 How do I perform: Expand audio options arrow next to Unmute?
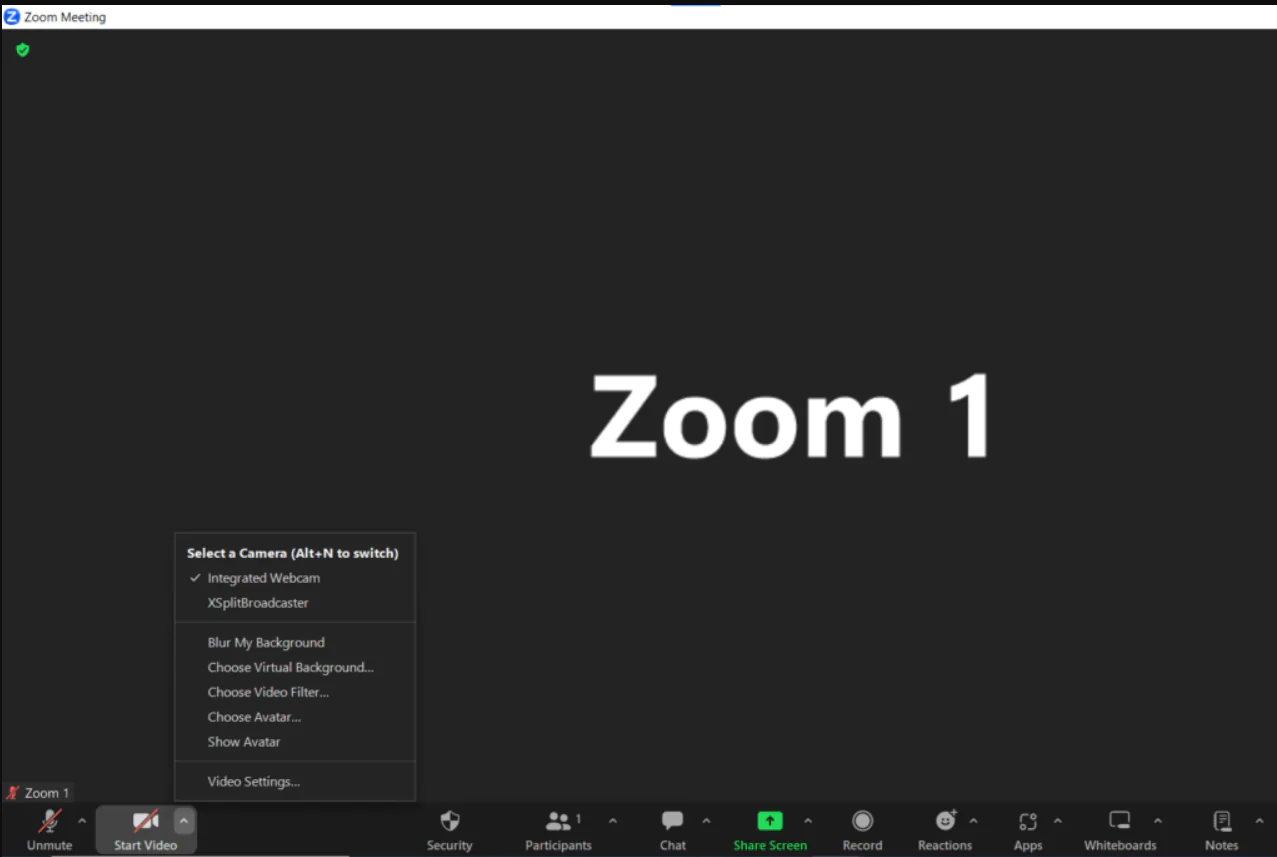(x=82, y=822)
